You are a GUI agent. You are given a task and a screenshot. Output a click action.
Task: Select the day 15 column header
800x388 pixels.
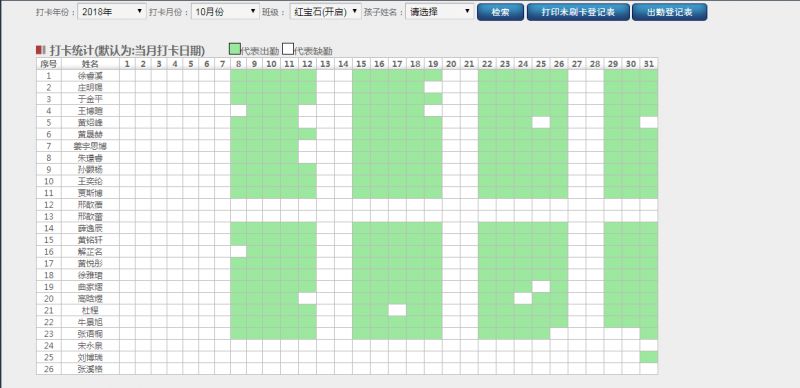pos(361,64)
